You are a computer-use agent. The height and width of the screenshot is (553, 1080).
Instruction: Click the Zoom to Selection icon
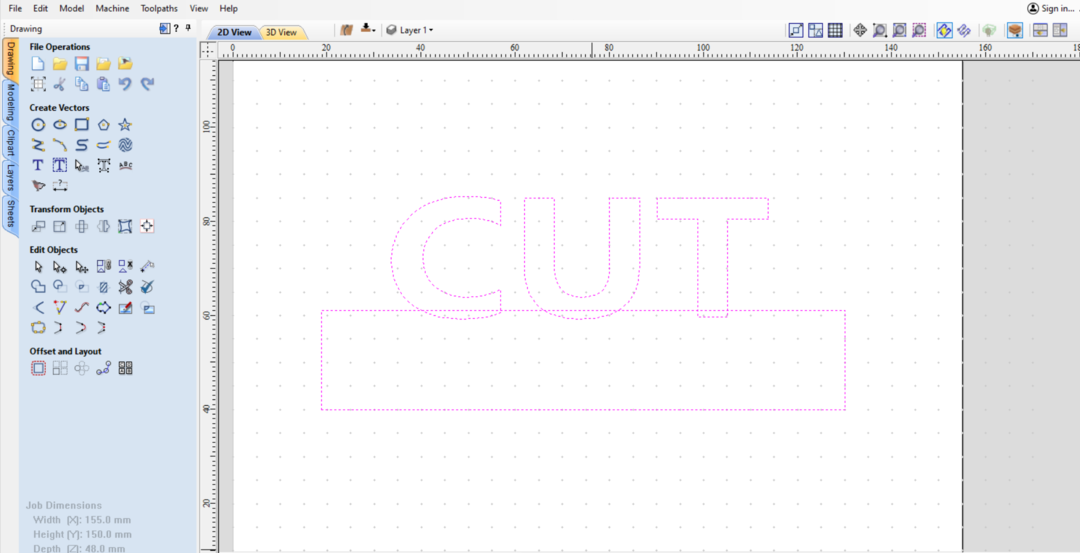[x=919, y=31]
